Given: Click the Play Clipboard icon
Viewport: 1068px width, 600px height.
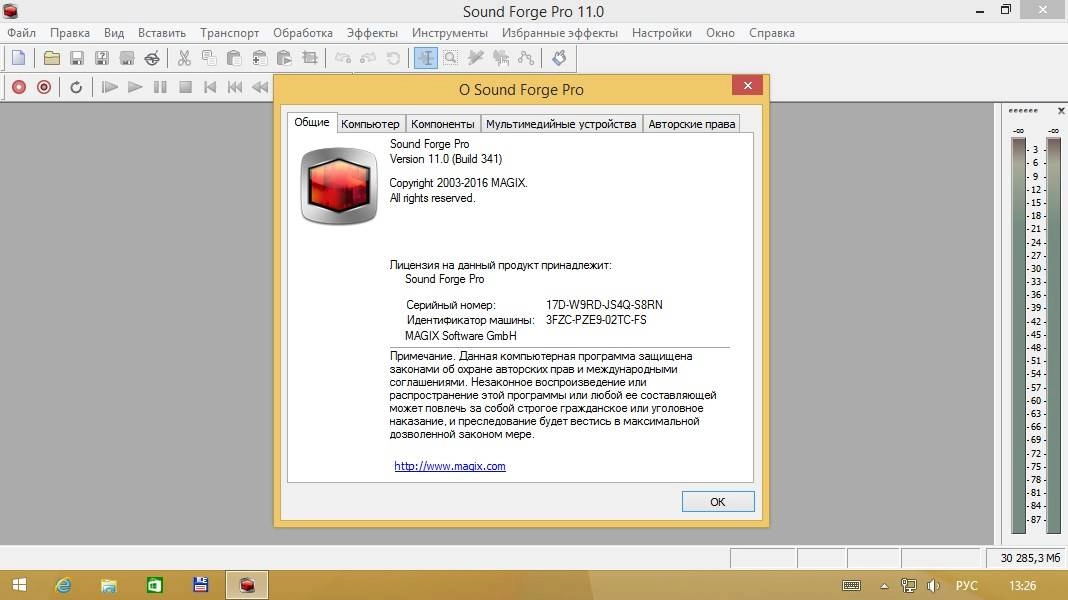Looking at the screenshot, I should tap(284, 58).
